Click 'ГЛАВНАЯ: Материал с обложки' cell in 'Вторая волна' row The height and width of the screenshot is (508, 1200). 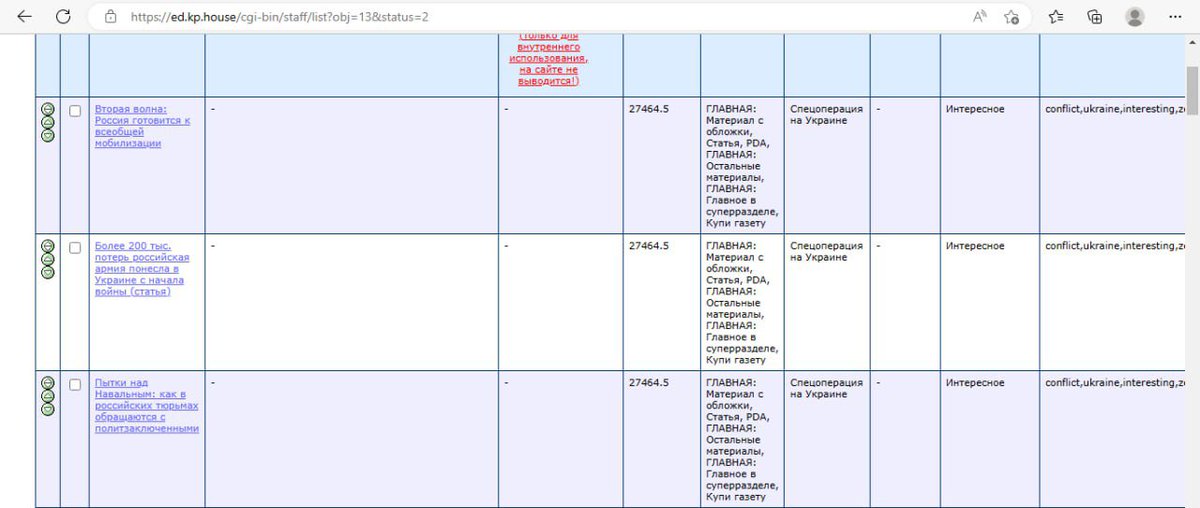(742, 166)
